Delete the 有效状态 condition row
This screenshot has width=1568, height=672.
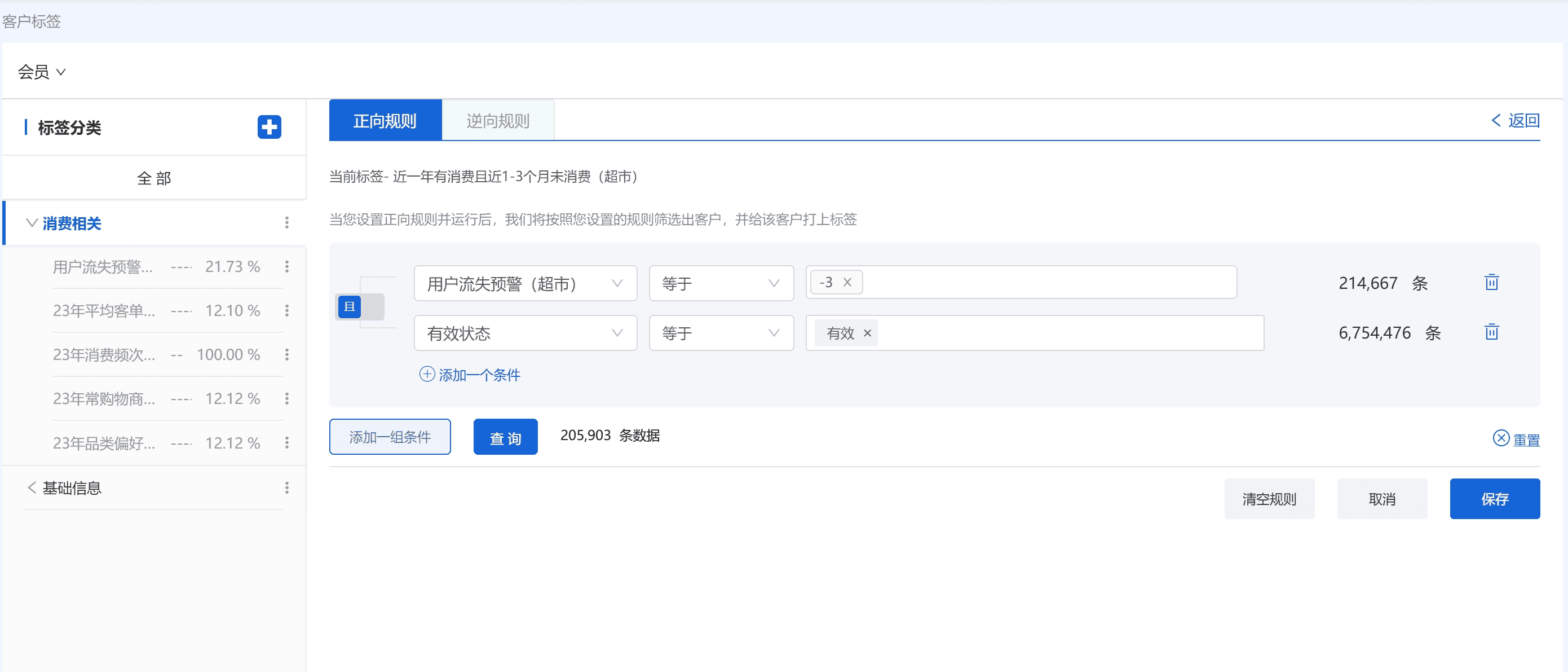point(1491,332)
